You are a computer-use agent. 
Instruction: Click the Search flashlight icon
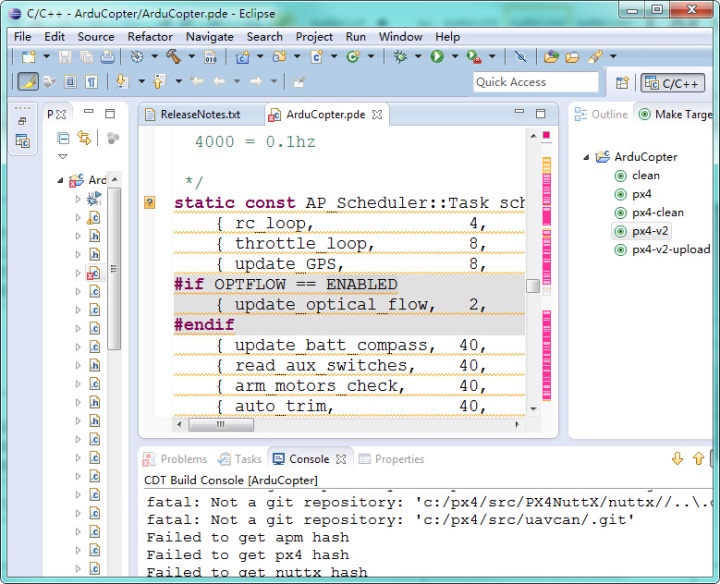[x=595, y=56]
